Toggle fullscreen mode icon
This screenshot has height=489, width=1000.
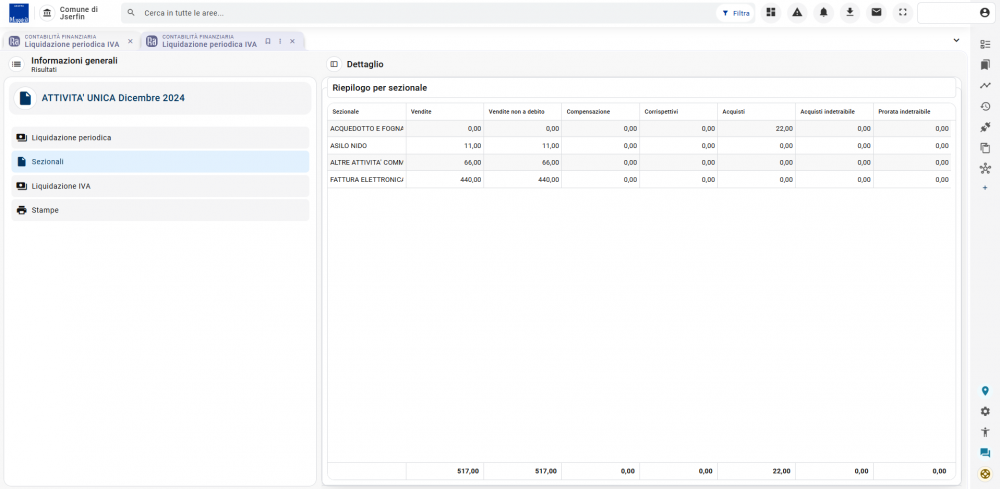point(902,13)
